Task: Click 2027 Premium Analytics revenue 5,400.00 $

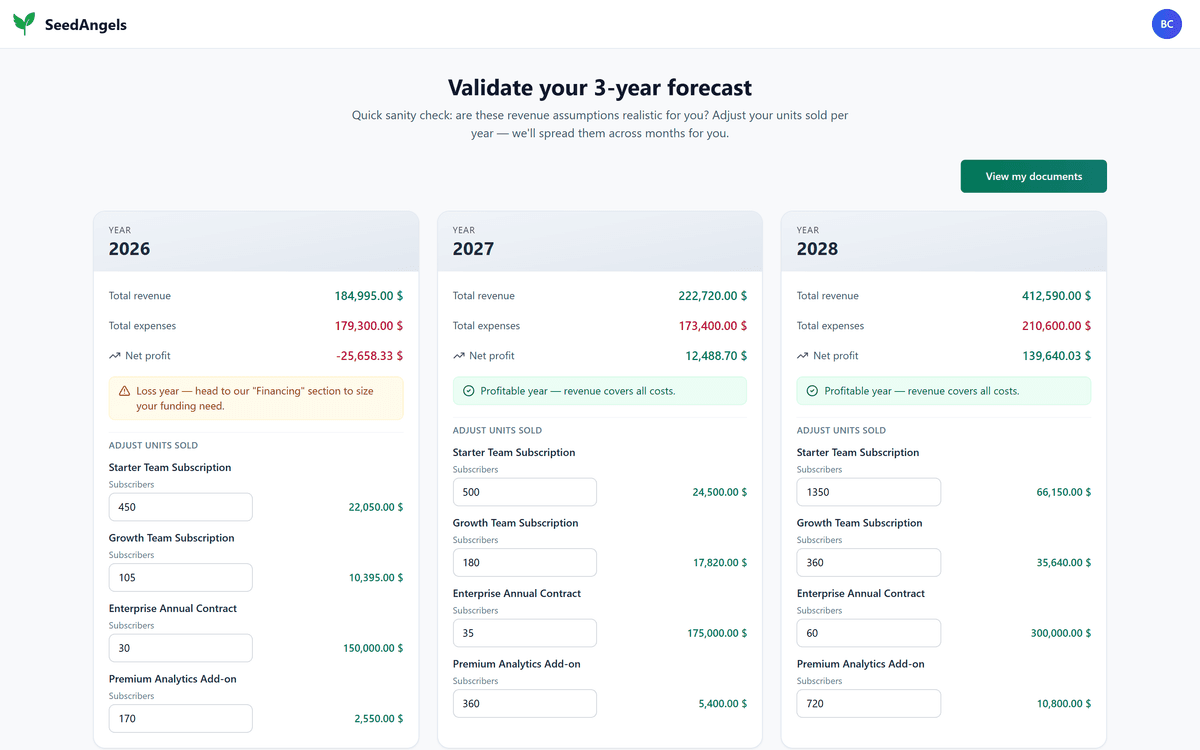Action: click(723, 703)
